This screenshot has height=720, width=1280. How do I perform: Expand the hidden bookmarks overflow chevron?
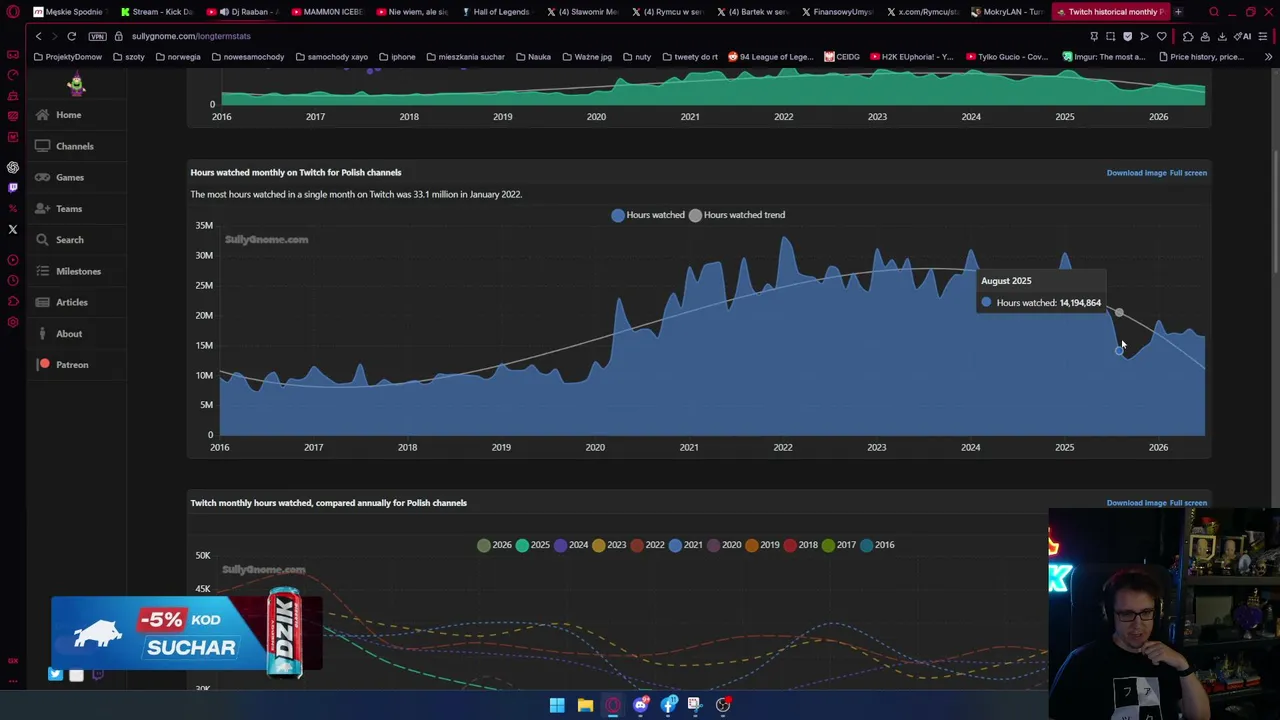point(1268,57)
